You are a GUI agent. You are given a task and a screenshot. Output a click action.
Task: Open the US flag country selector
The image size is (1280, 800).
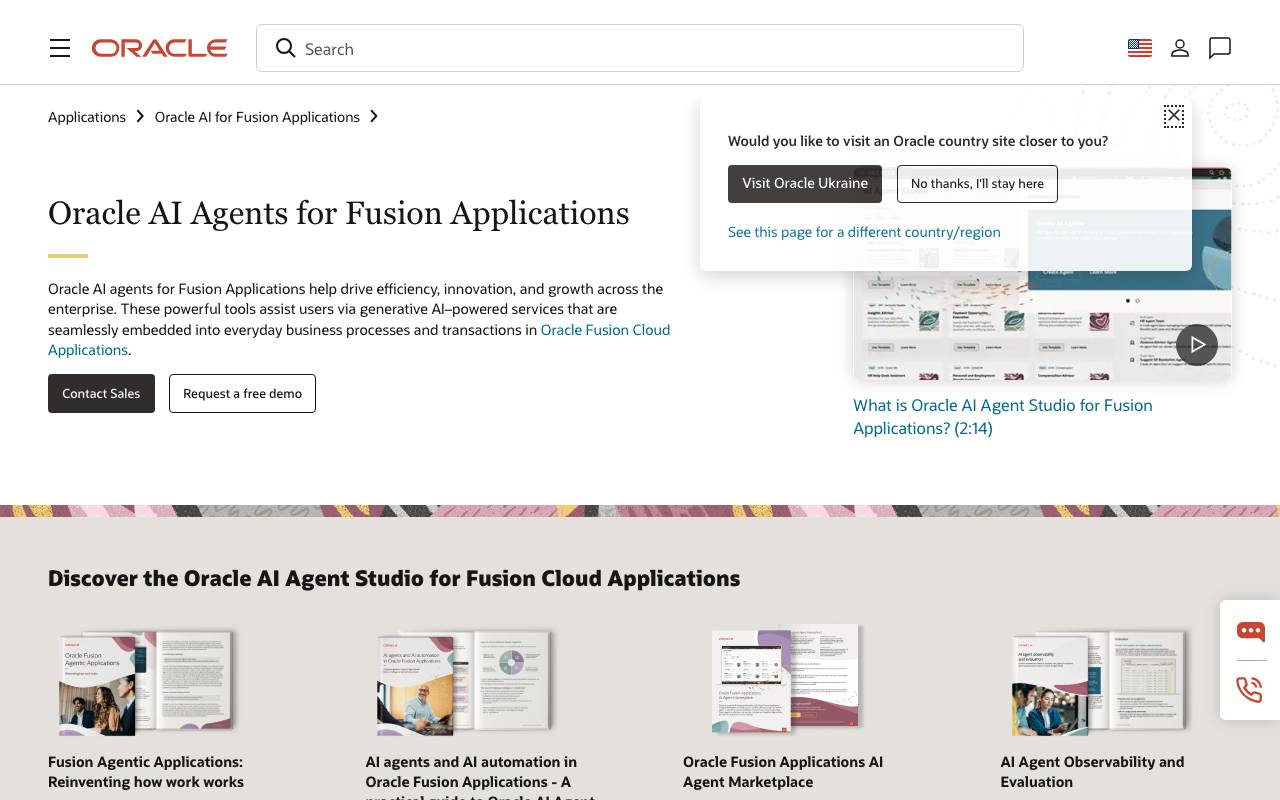tap(1140, 48)
